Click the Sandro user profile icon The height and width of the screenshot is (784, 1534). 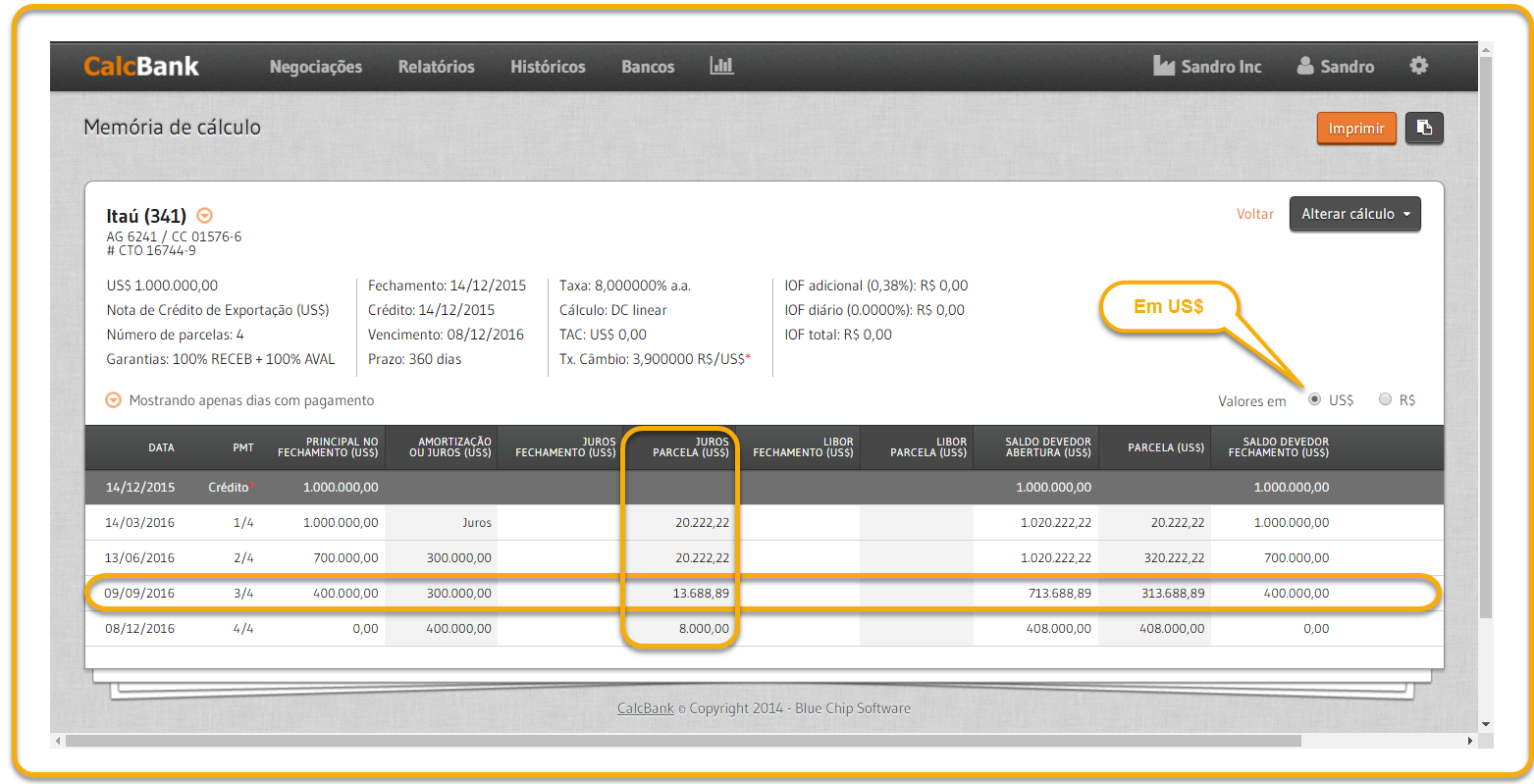(1305, 66)
